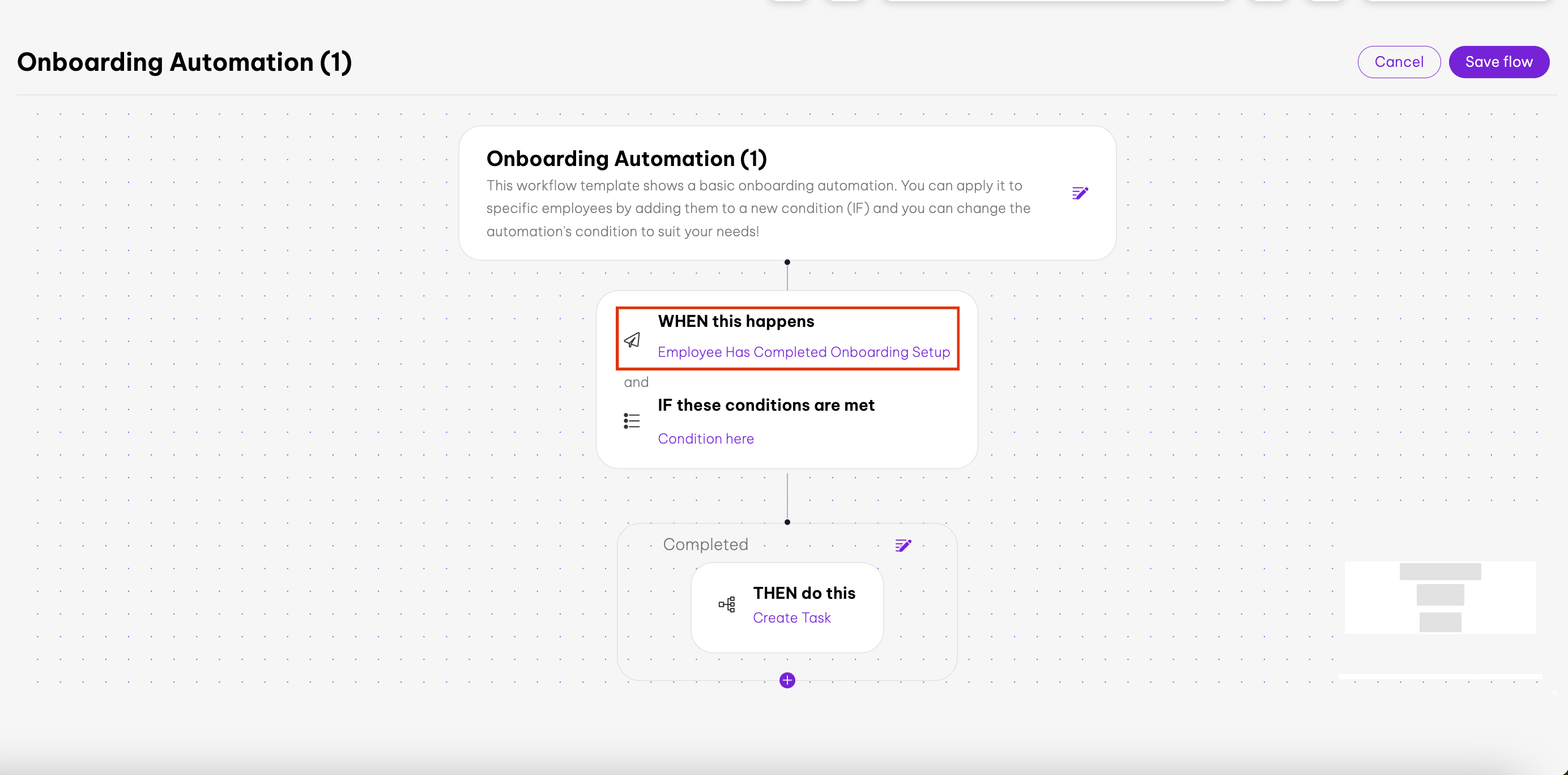Click the Completed stage label
Viewport: 1568px width, 775px height.
(x=705, y=544)
